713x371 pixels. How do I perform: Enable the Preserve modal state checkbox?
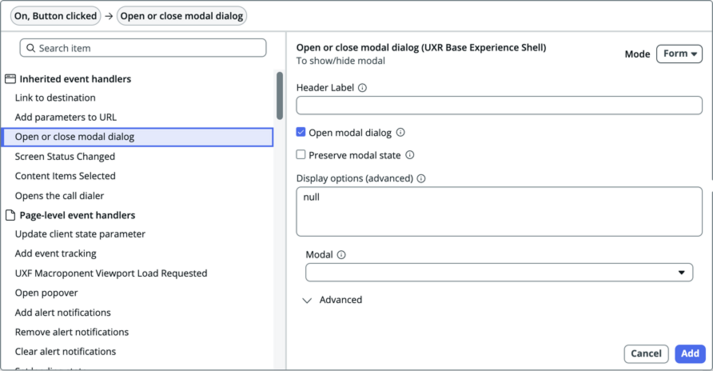301,155
